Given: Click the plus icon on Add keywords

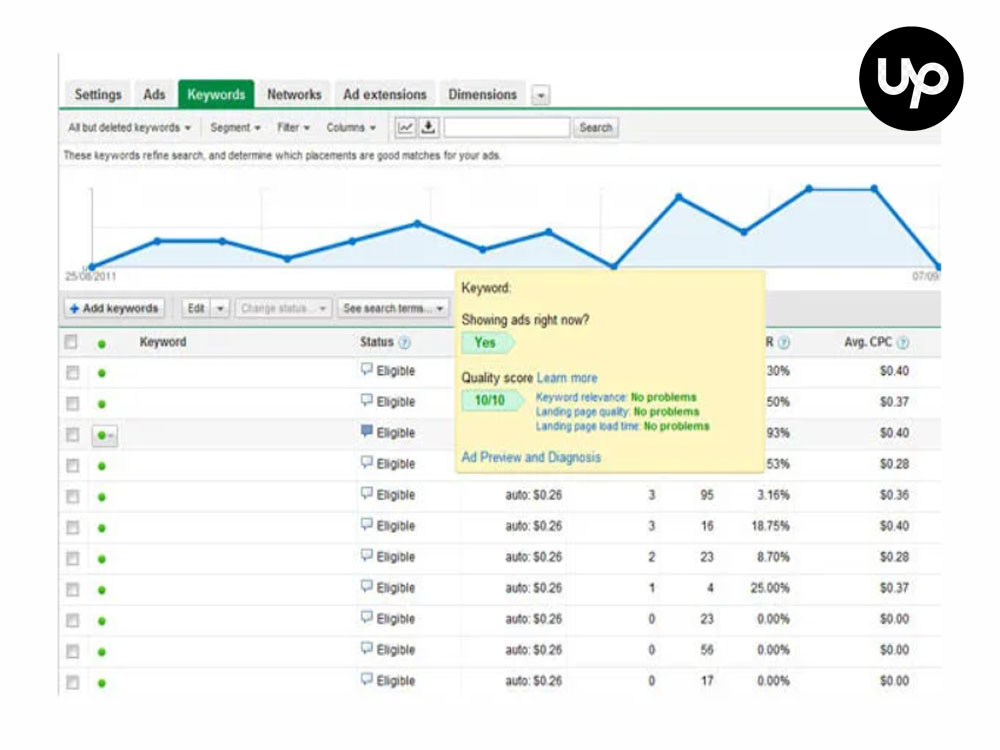Looking at the screenshot, I should [x=75, y=309].
